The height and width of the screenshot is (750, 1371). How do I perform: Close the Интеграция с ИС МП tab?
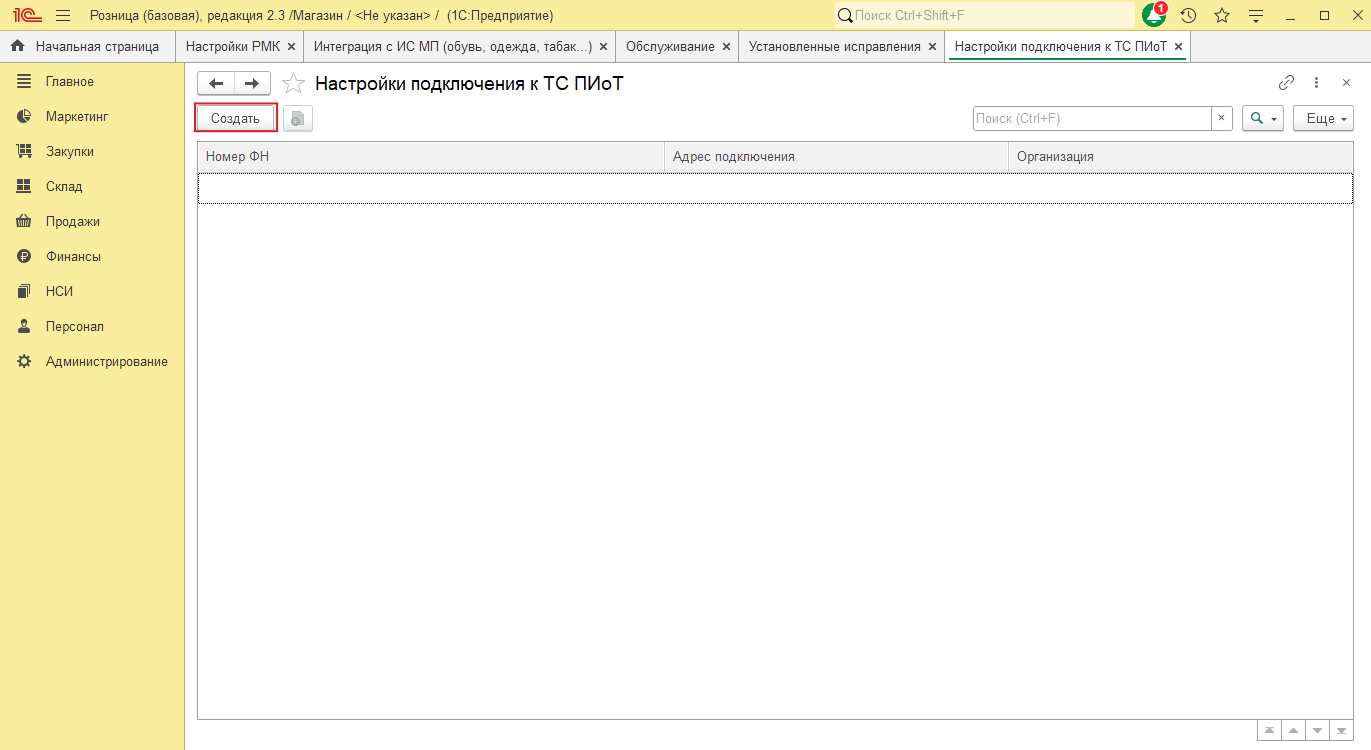(x=603, y=46)
